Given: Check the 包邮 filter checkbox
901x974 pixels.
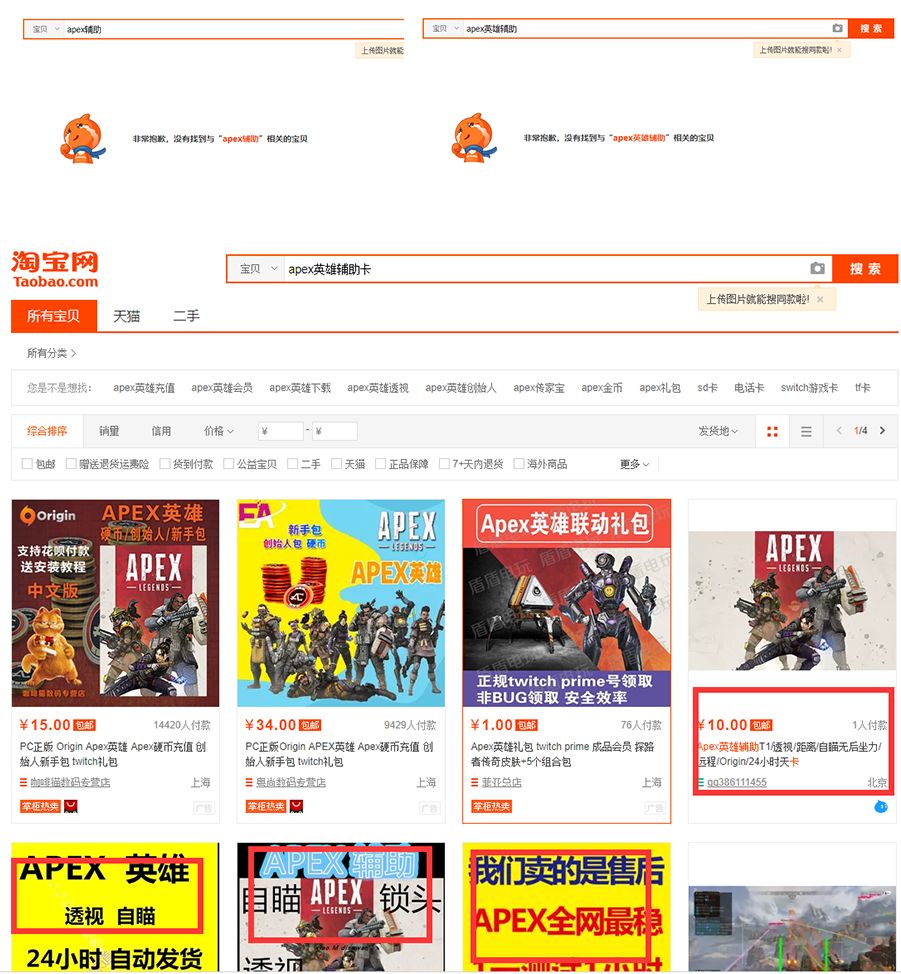Looking at the screenshot, I should coord(27,463).
